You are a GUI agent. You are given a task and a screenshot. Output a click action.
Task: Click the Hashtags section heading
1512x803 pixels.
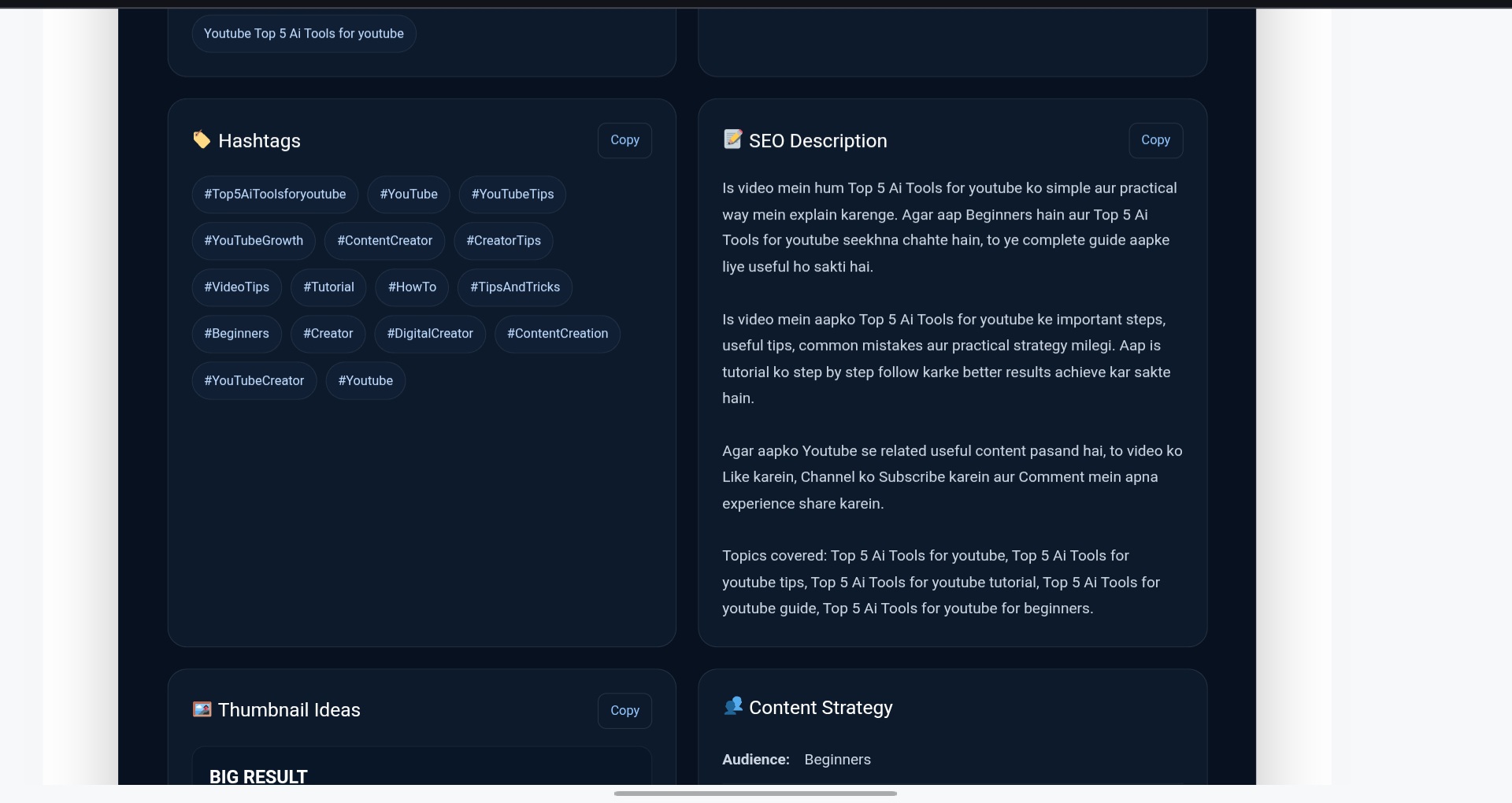(x=259, y=141)
